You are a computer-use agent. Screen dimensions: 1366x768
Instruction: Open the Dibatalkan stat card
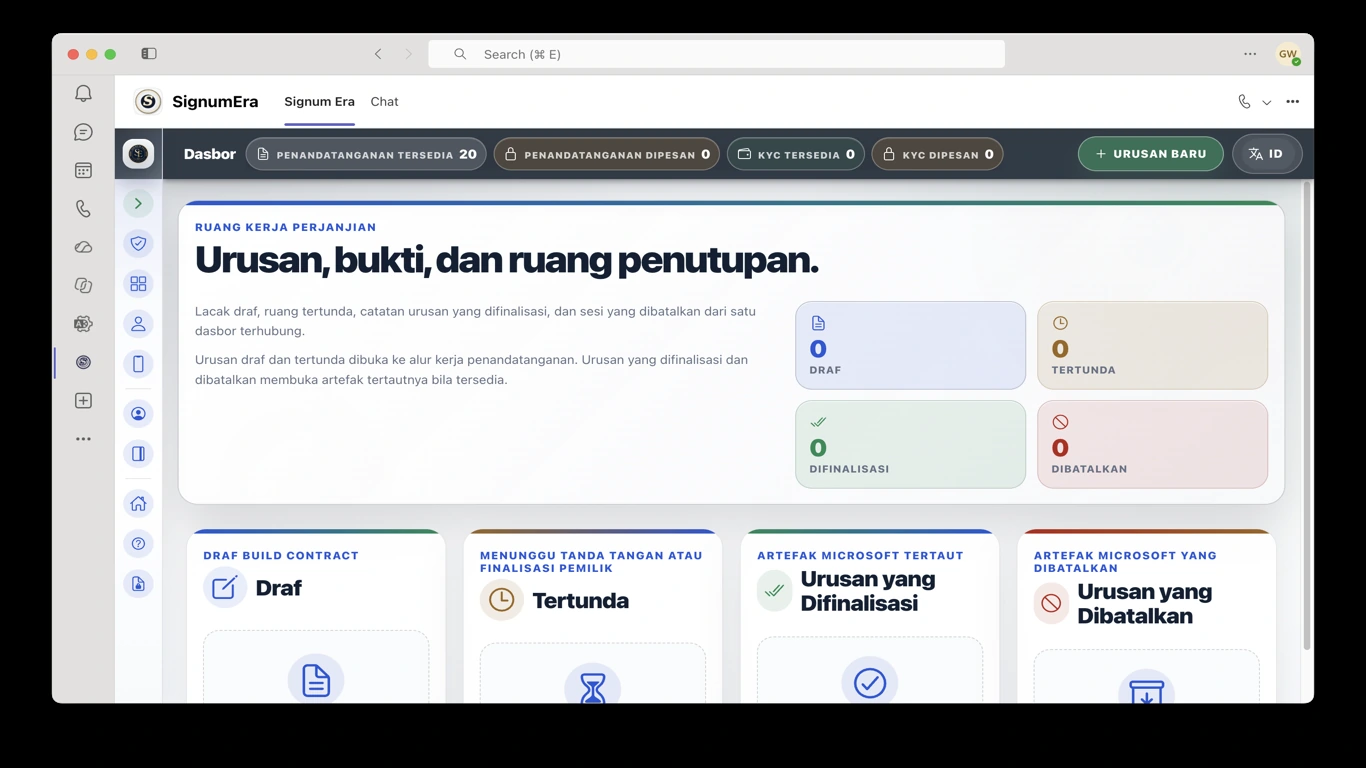point(1152,444)
